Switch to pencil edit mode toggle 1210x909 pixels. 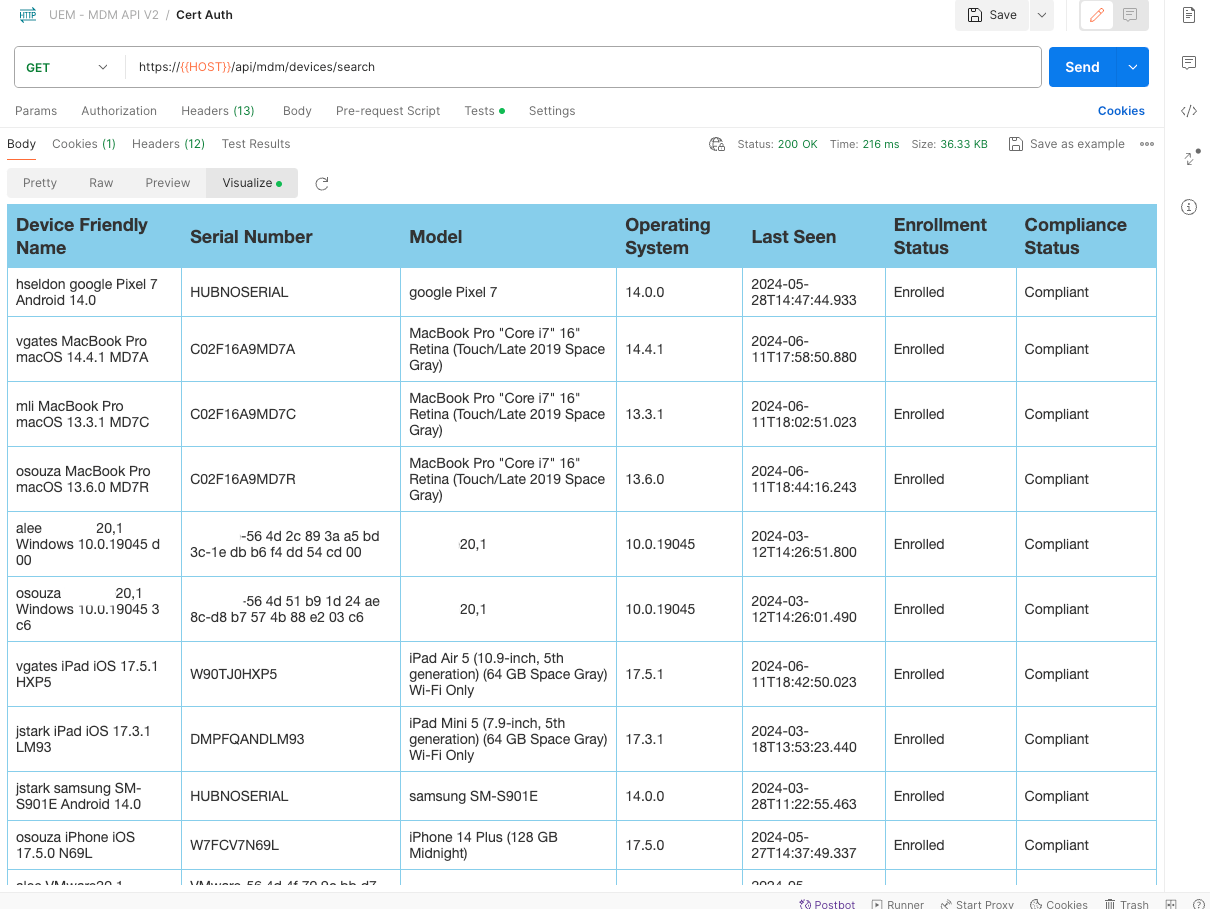pos(1097,15)
